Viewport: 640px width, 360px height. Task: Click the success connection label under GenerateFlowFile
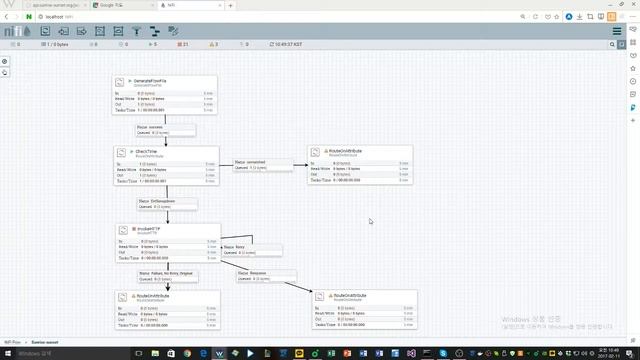pyautogui.click(x=165, y=130)
